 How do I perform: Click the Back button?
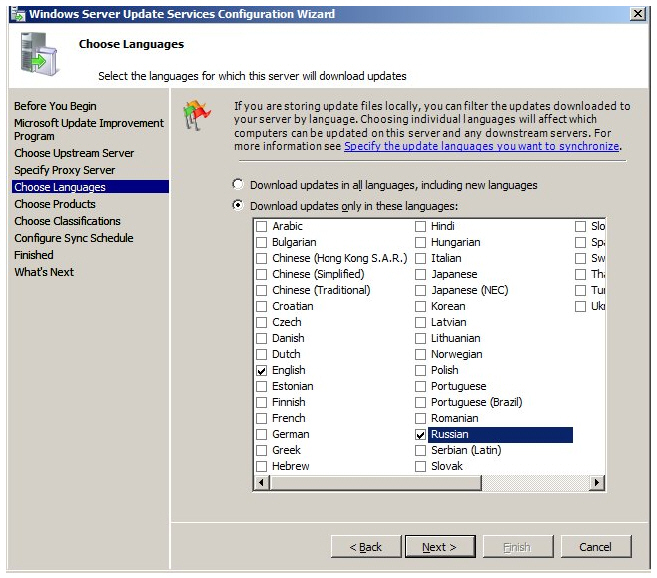pyautogui.click(x=366, y=547)
